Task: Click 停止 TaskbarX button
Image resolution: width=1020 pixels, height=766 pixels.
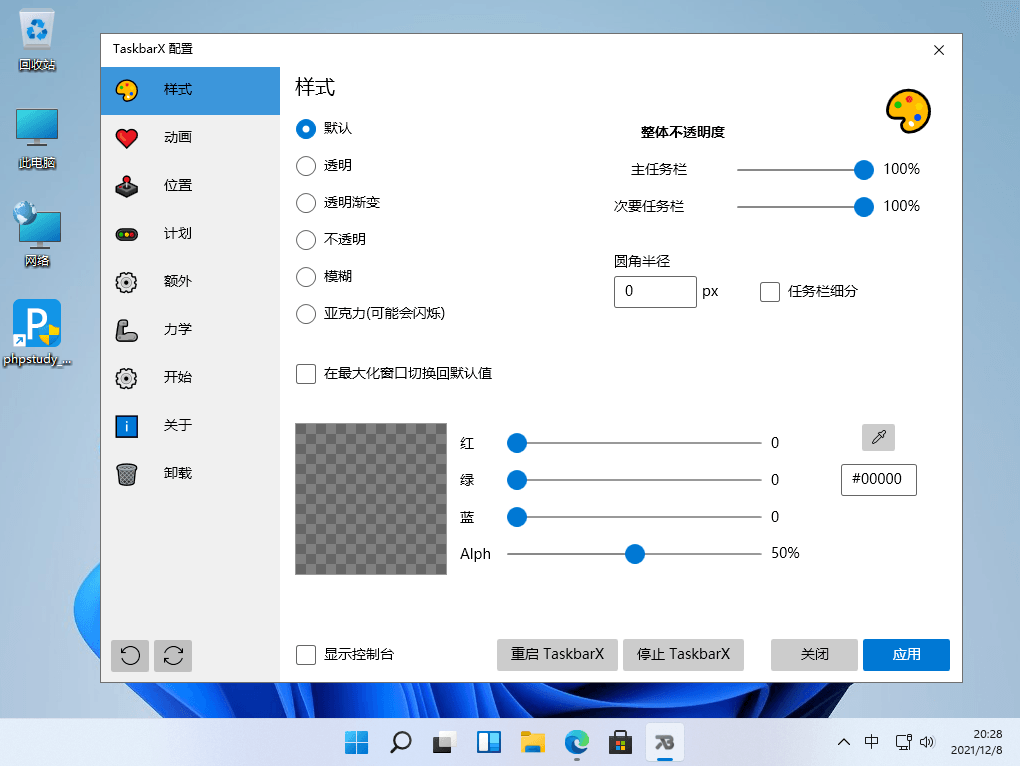Action: (x=683, y=655)
